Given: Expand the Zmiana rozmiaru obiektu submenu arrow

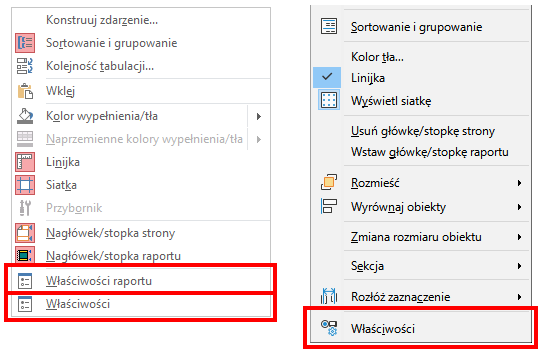Looking at the screenshot, I should point(519,237).
